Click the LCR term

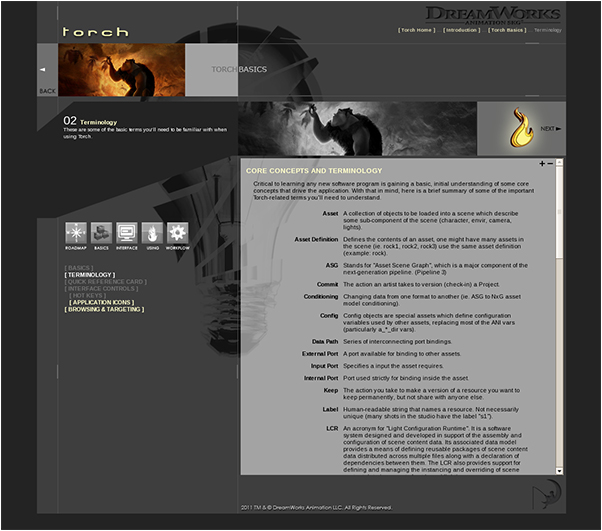(x=332, y=428)
